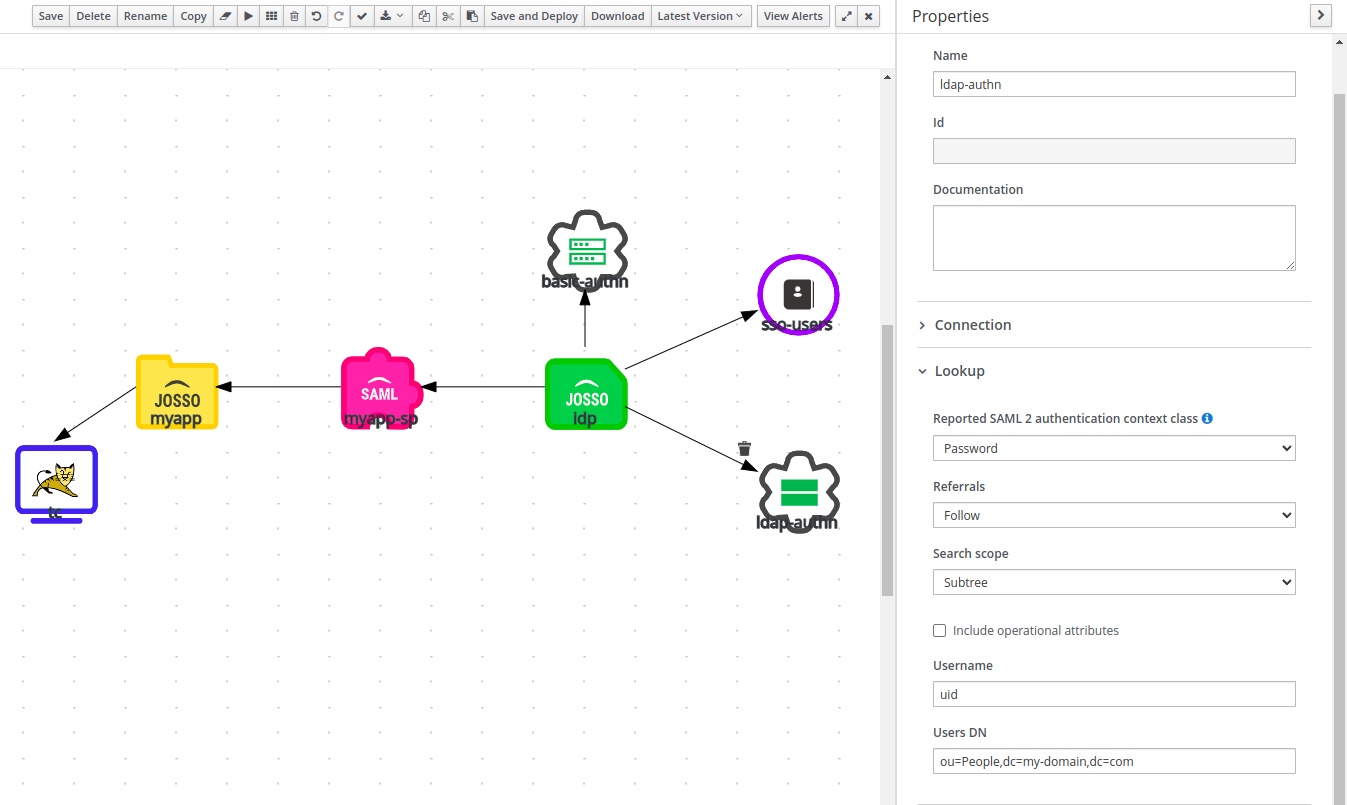Viewport: 1347px width, 805px height.
Task: Select the JOSSO idp node
Action: click(586, 394)
